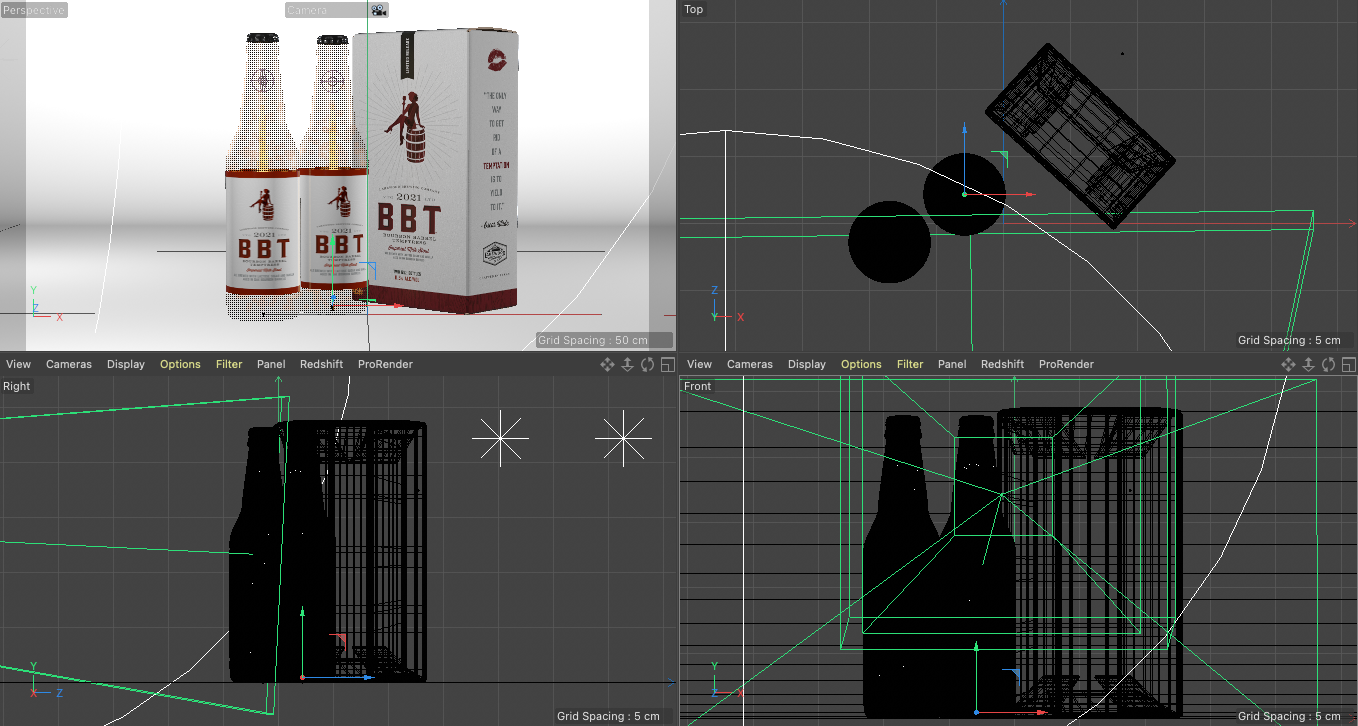Click the zoom-camera icon in Front viewport
The width and height of the screenshot is (1358, 726).
point(1309,364)
